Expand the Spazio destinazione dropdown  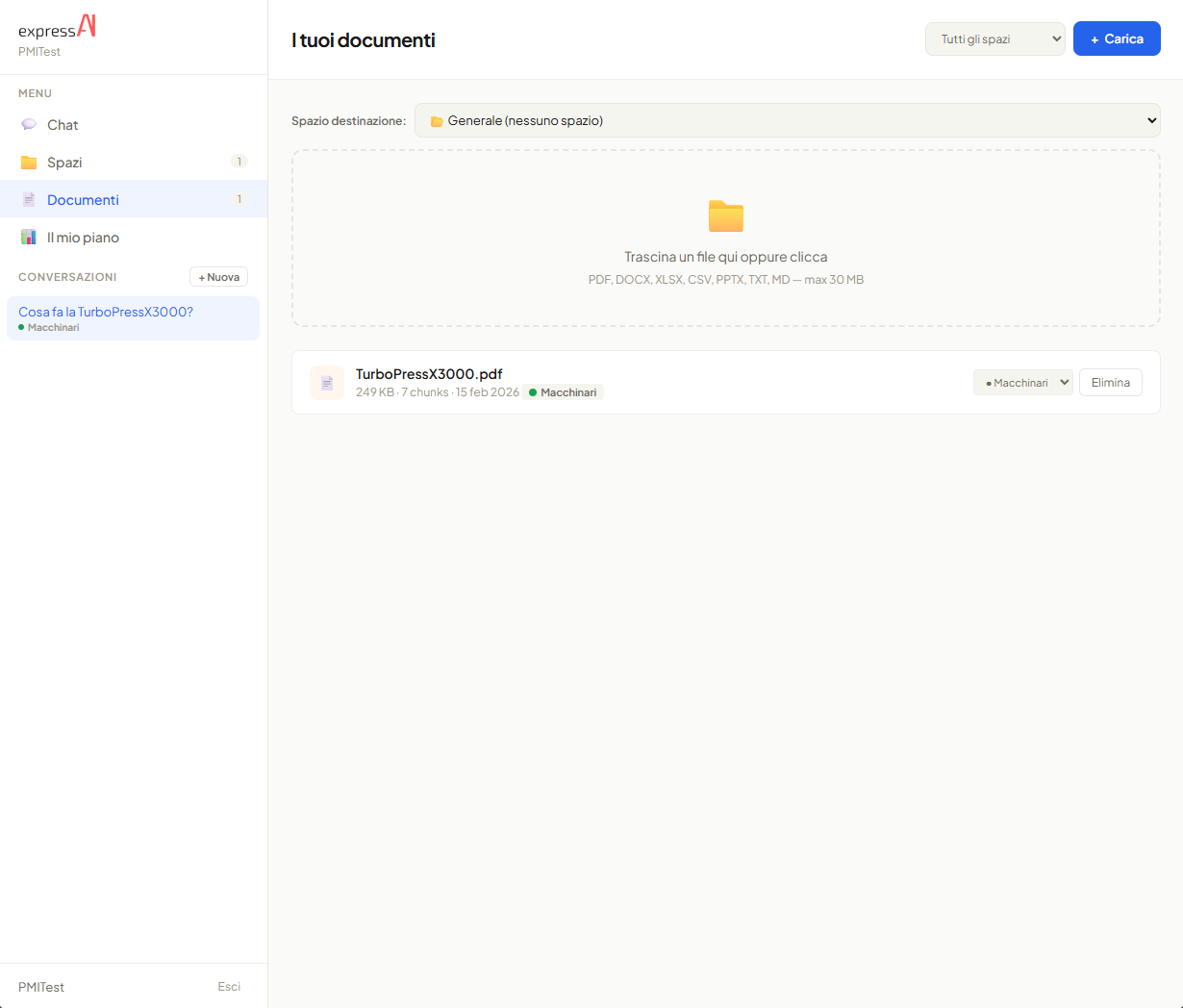(x=787, y=120)
